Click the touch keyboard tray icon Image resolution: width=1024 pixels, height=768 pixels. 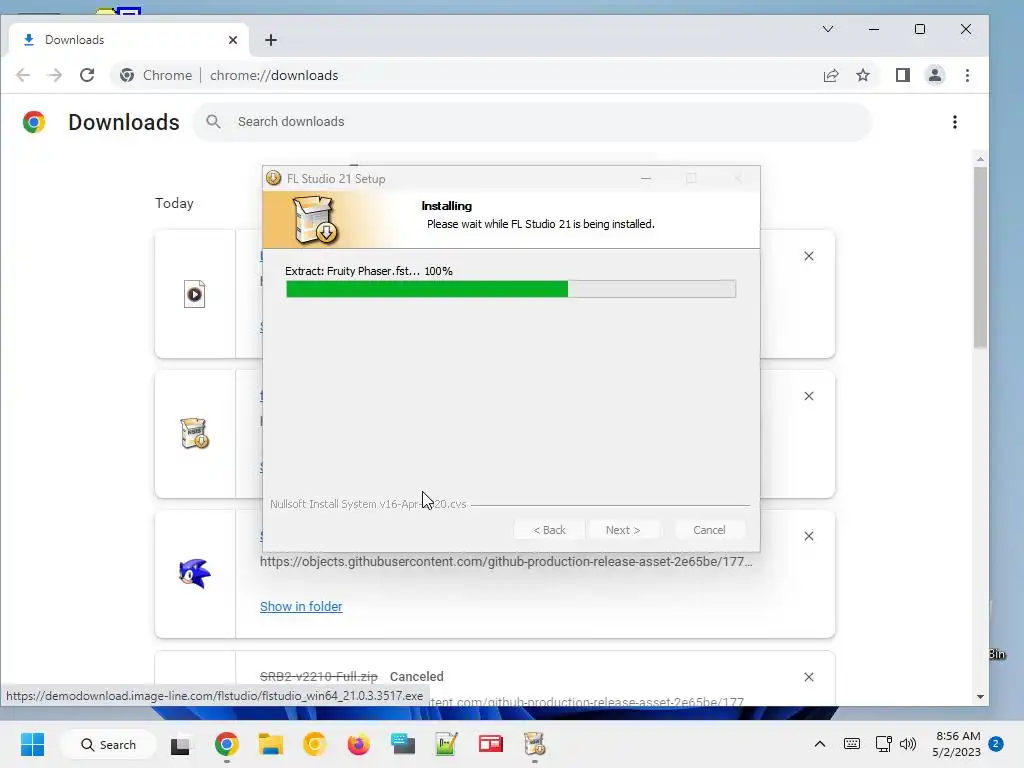(852, 744)
